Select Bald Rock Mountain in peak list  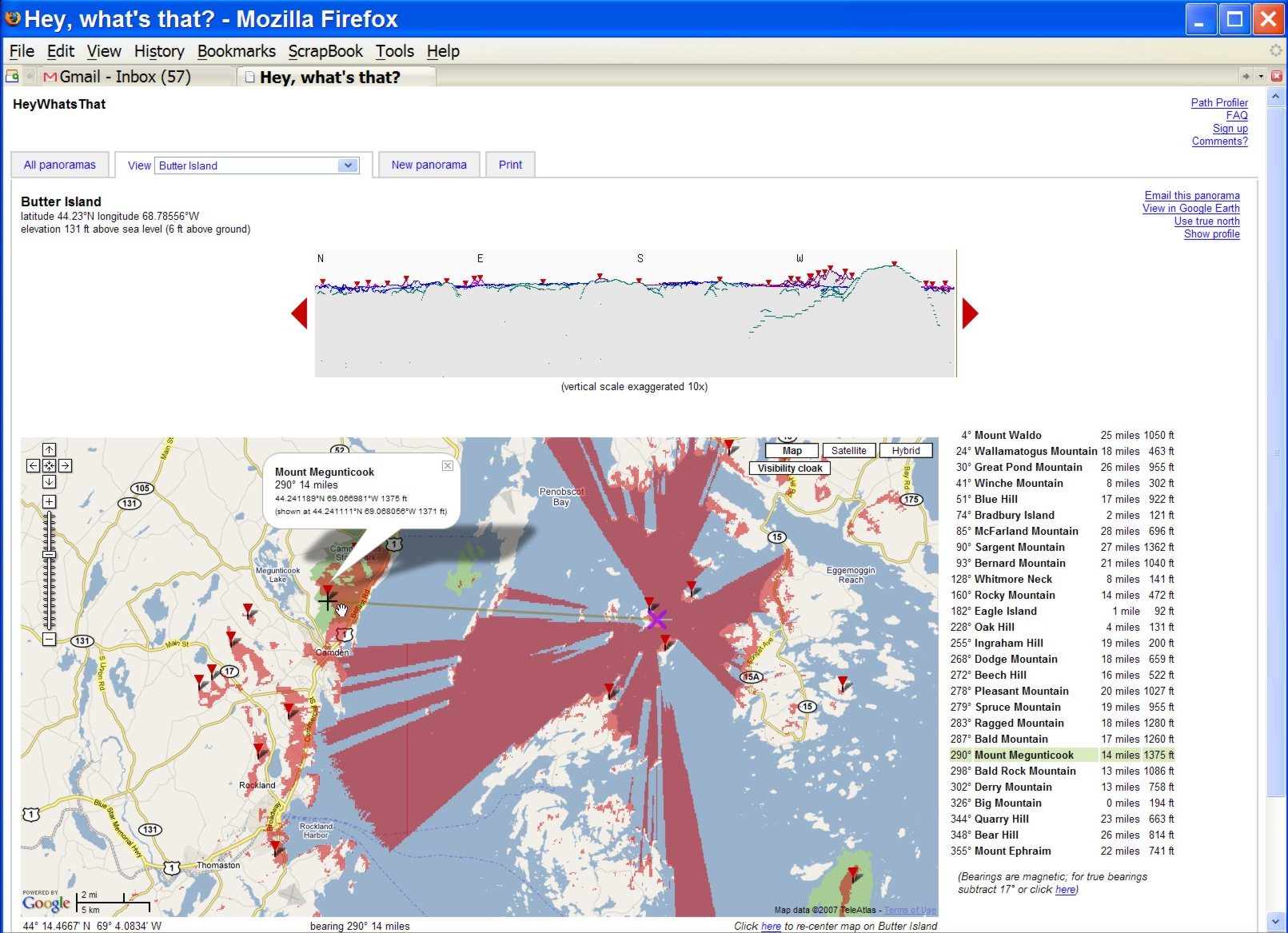(1061, 771)
